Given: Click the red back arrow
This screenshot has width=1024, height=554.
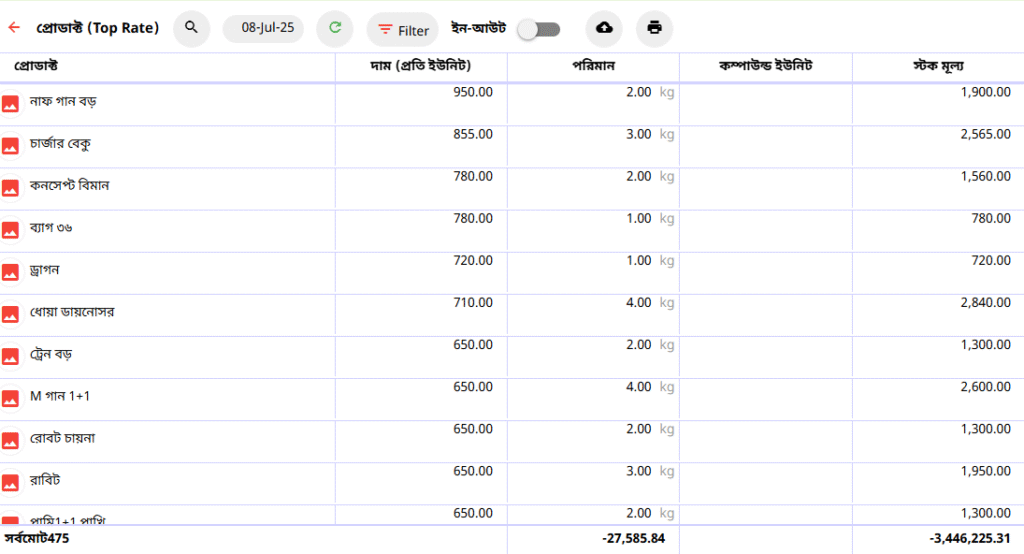Looking at the screenshot, I should point(14,27).
